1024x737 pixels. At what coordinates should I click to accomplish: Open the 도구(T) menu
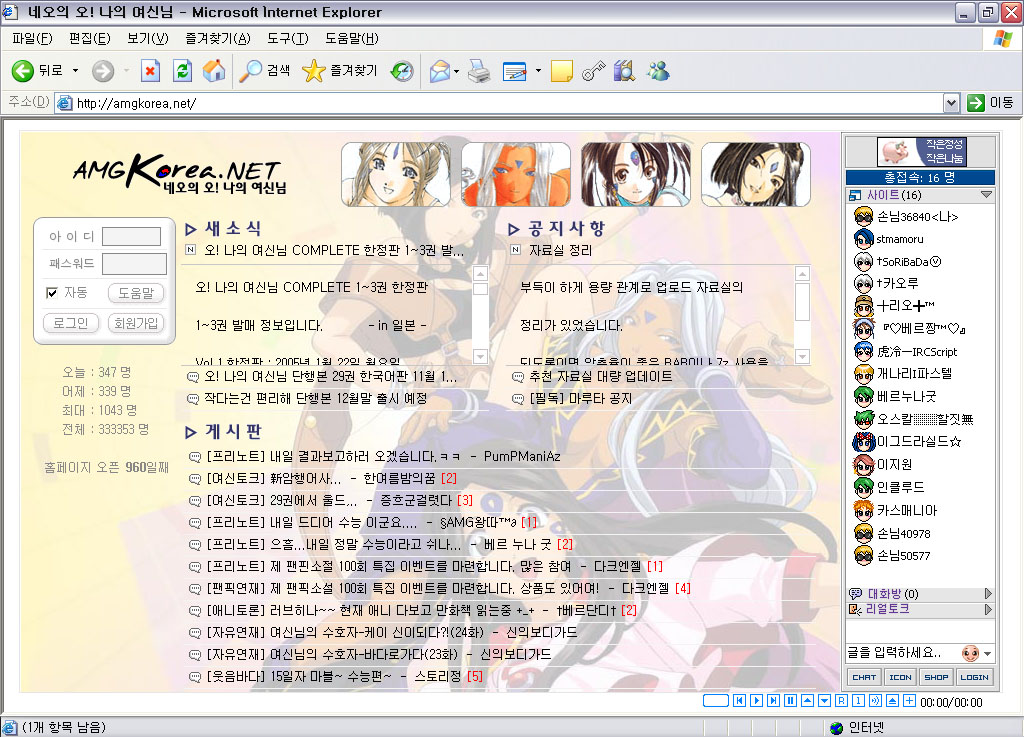(x=287, y=39)
